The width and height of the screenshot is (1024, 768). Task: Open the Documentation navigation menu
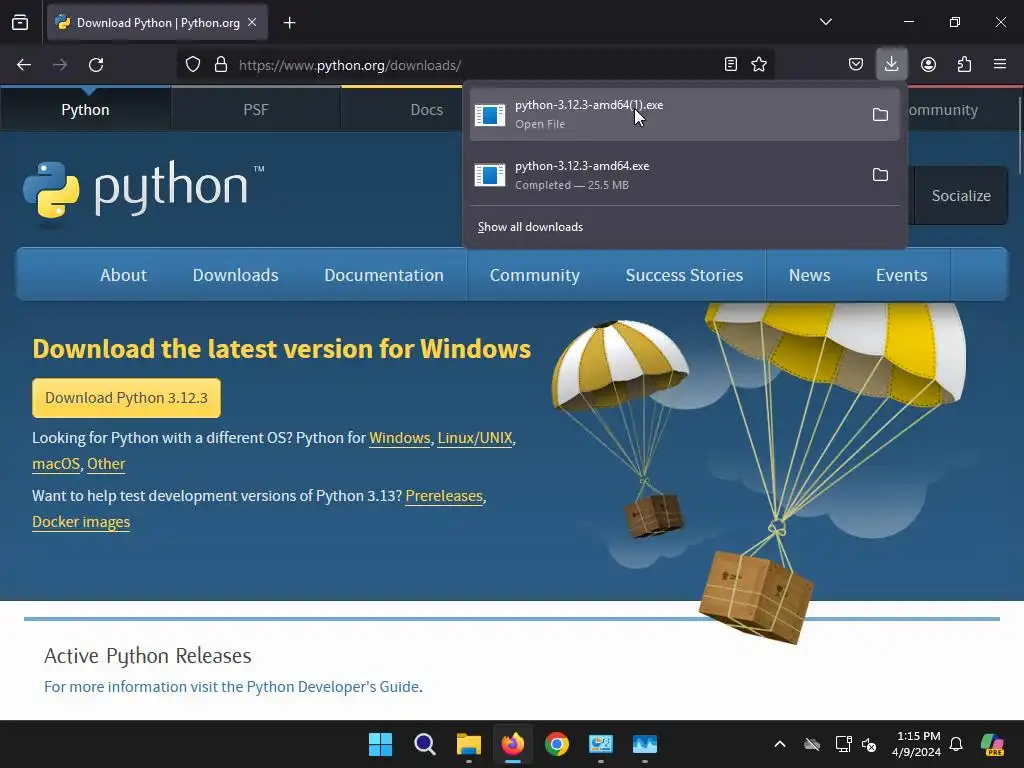(384, 275)
